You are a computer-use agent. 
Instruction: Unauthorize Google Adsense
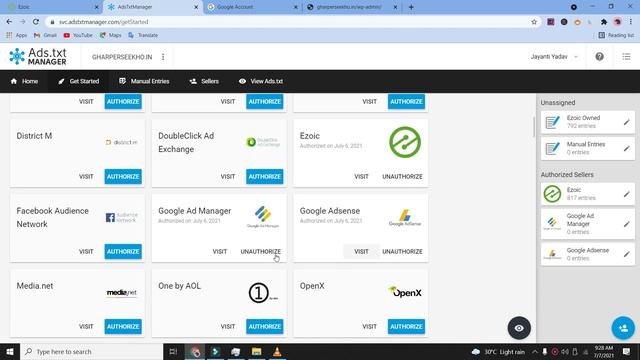tap(402, 251)
